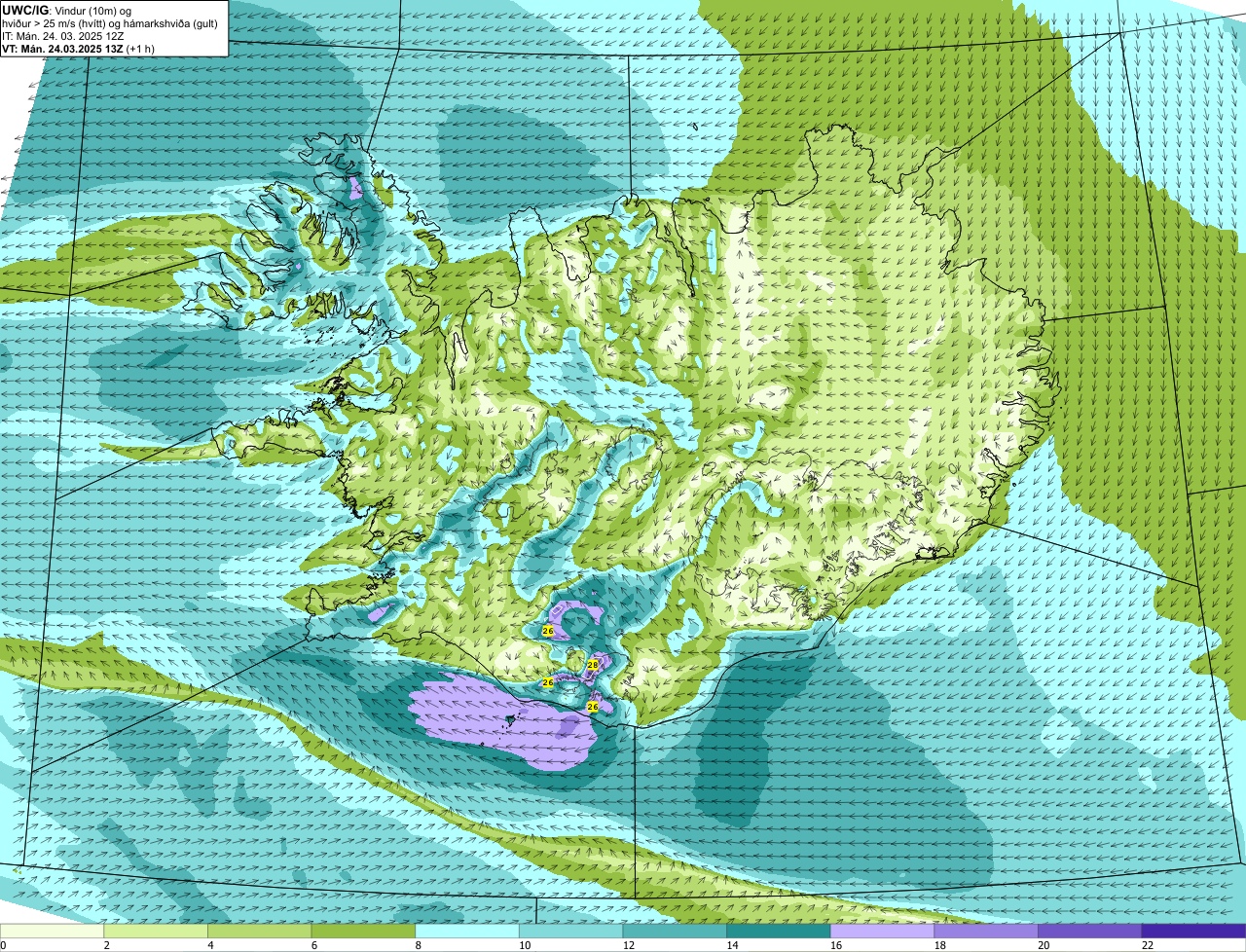Click the 6–8 m/s olive green swatch
The width and height of the screenshot is (1246, 952).
click(363, 932)
